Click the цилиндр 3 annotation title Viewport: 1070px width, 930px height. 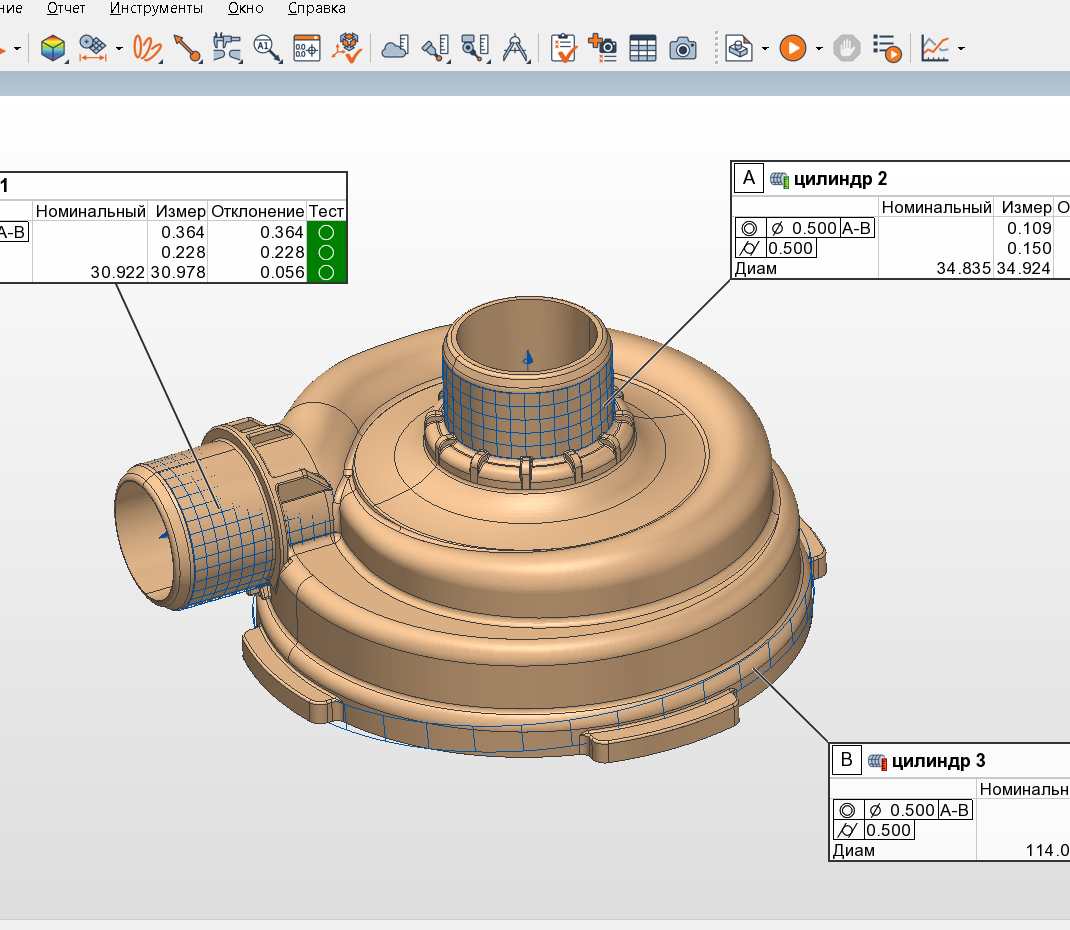[938, 761]
